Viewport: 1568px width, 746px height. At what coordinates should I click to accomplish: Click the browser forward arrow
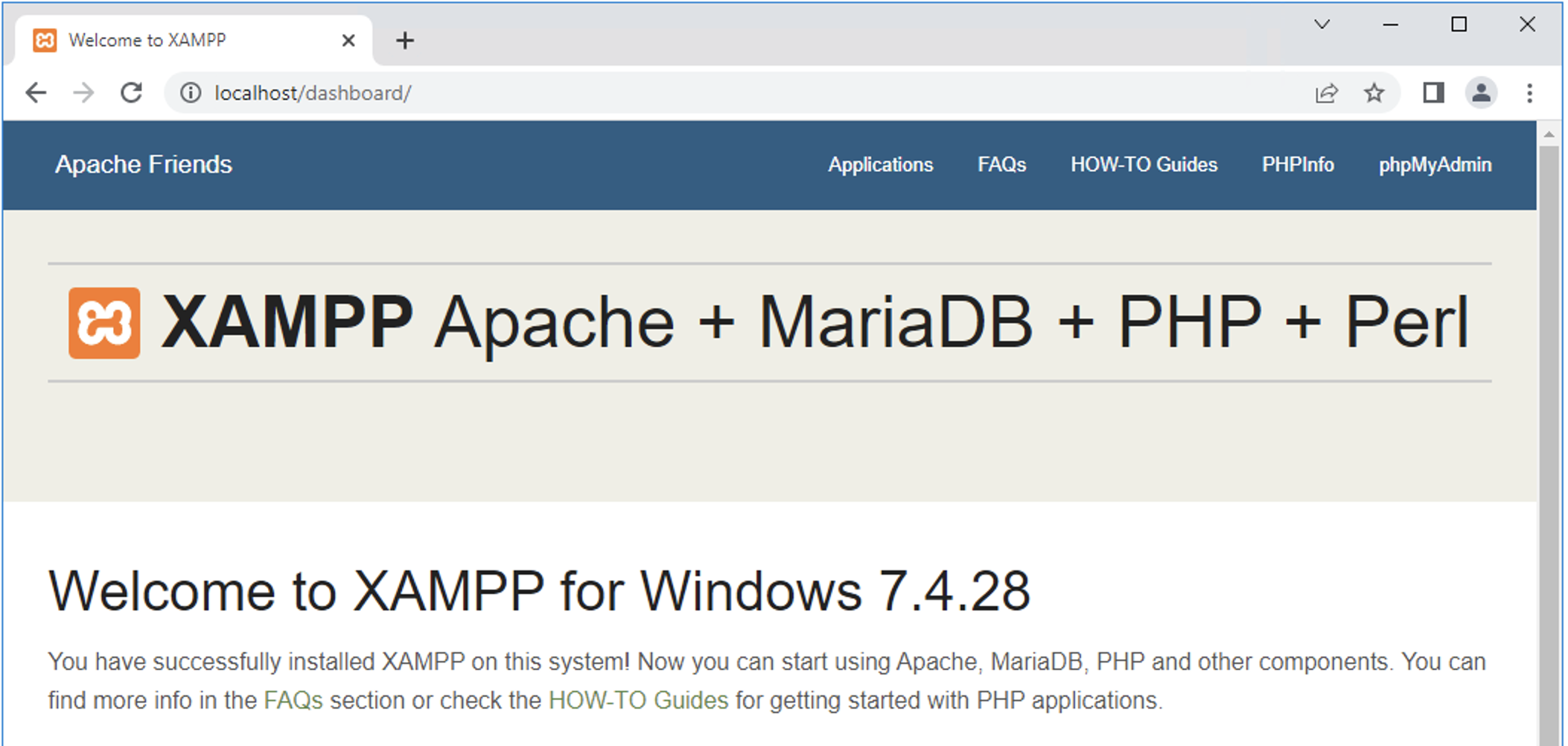click(x=83, y=93)
